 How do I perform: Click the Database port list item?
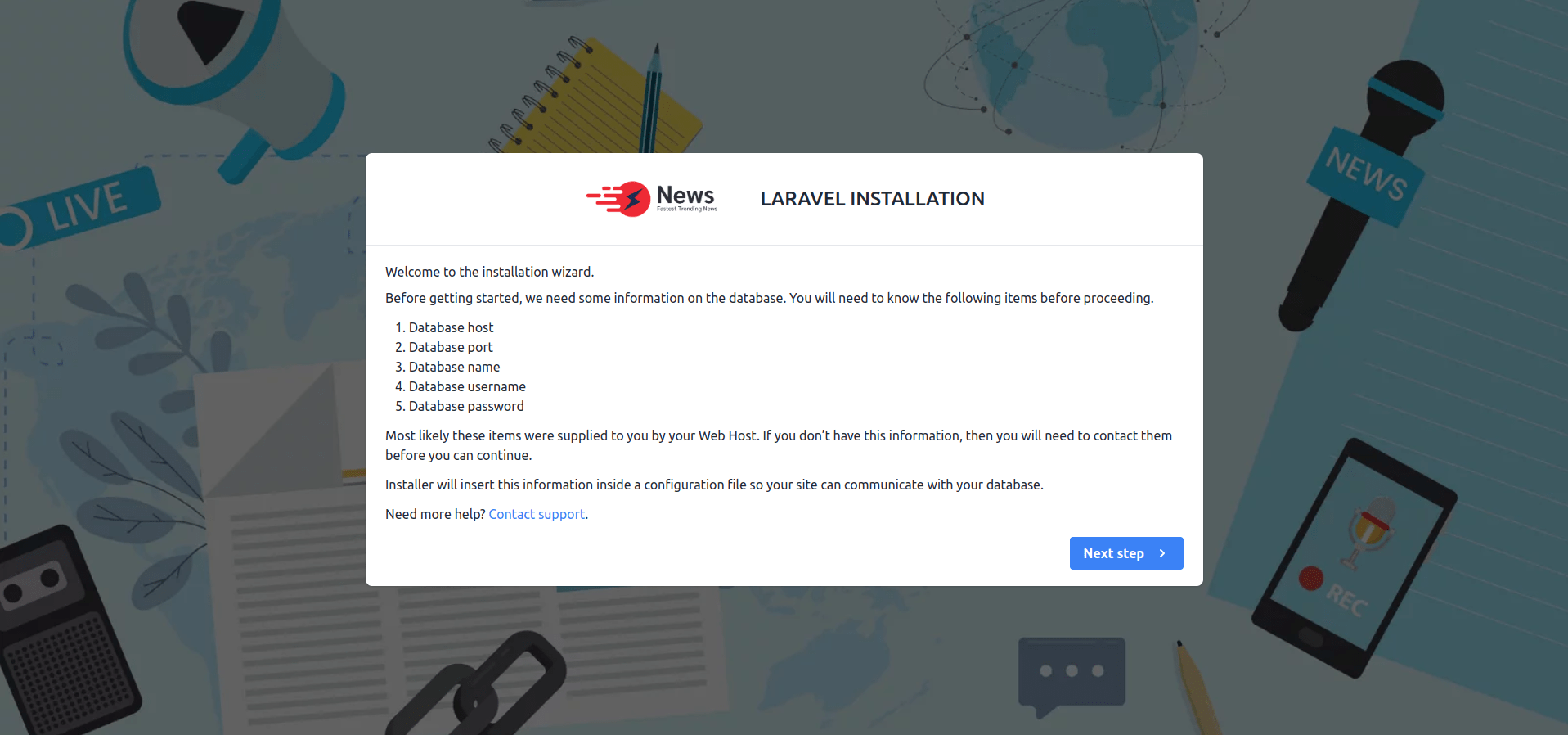pyautogui.click(x=451, y=347)
